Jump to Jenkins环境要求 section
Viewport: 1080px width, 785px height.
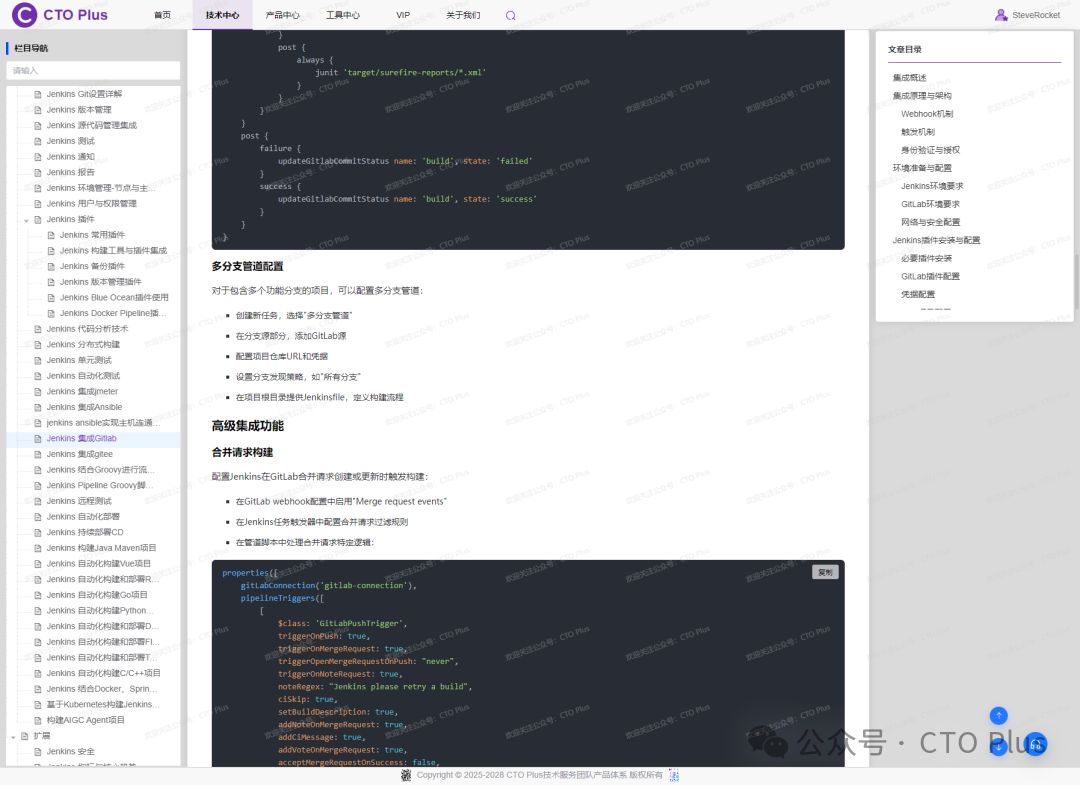click(x=932, y=186)
